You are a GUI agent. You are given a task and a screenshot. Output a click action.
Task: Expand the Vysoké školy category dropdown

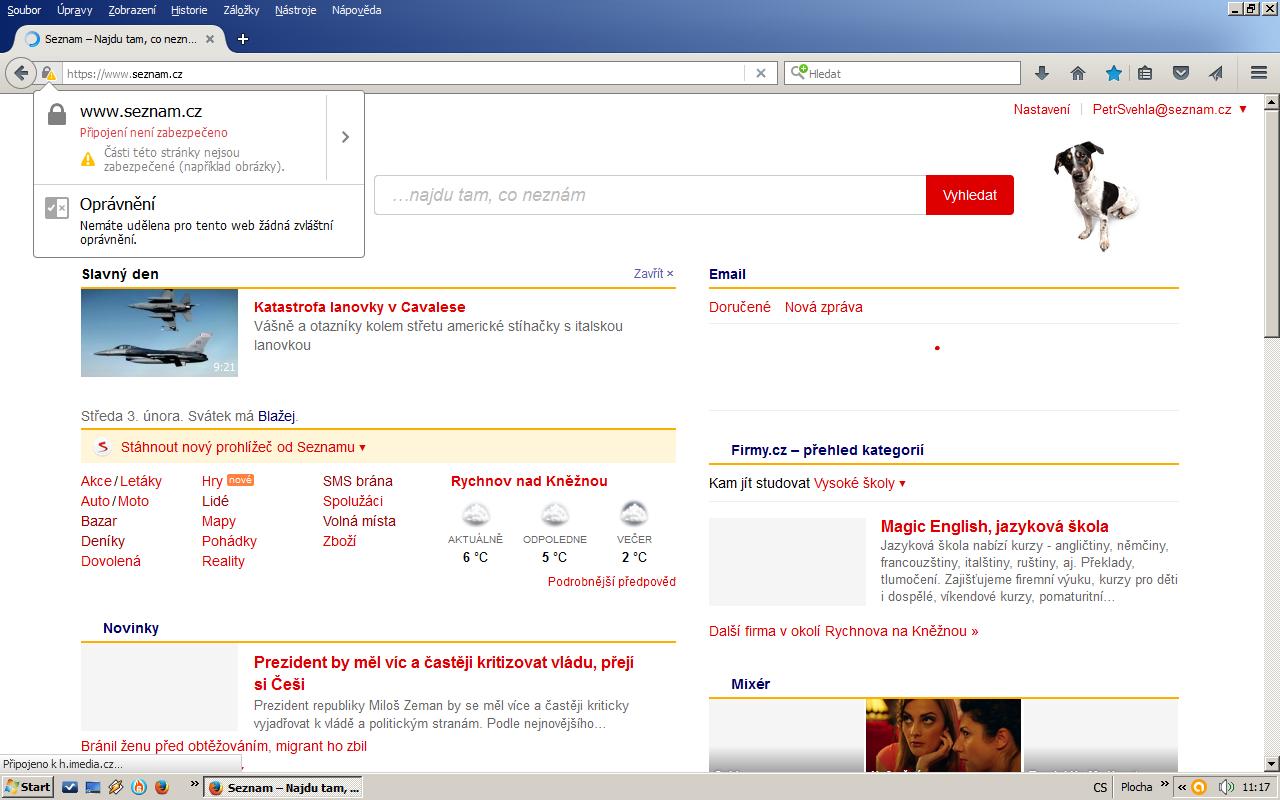coord(859,483)
